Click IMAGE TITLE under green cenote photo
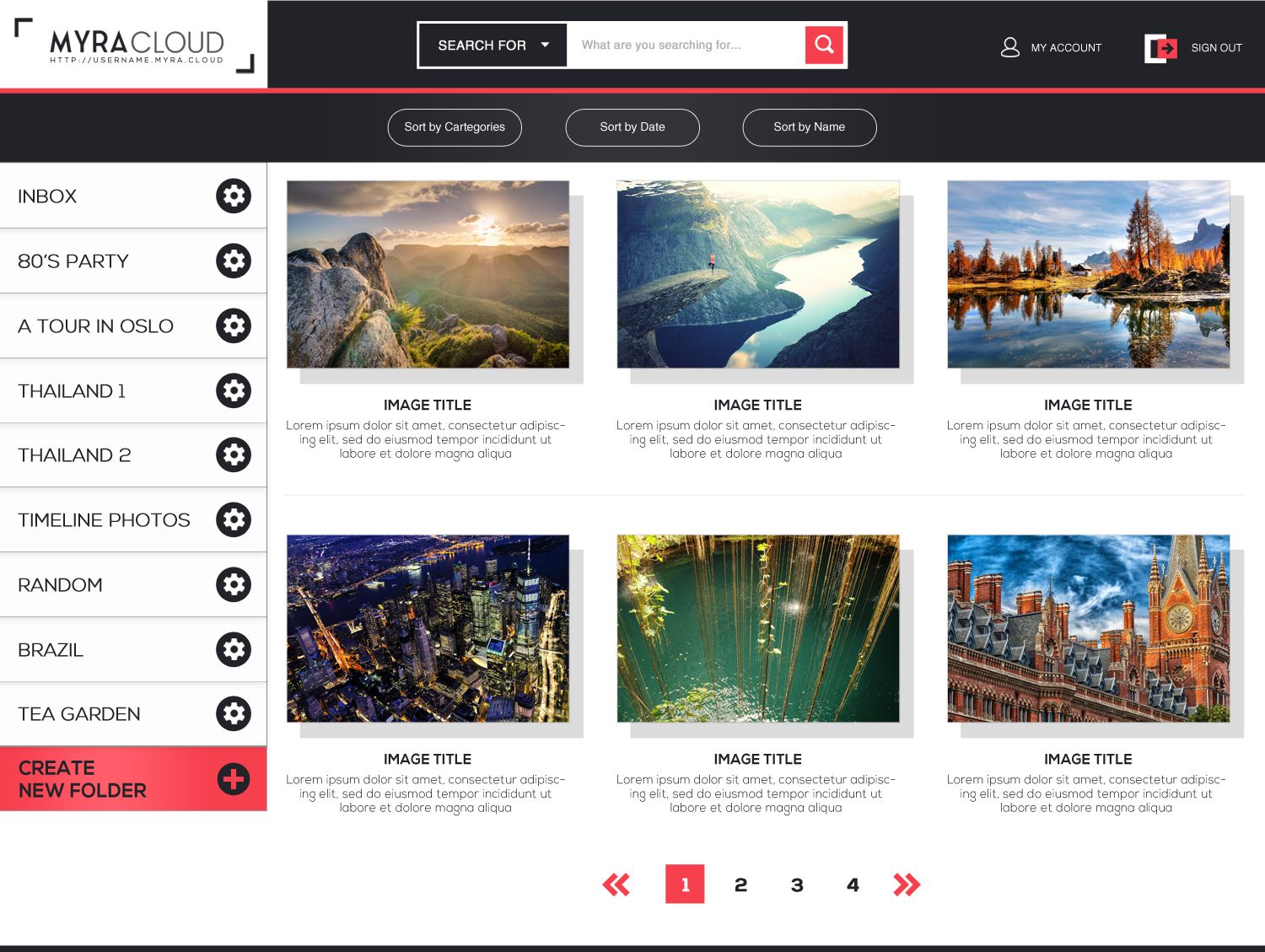The height and width of the screenshot is (952, 1265). pyautogui.click(x=758, y=760)
